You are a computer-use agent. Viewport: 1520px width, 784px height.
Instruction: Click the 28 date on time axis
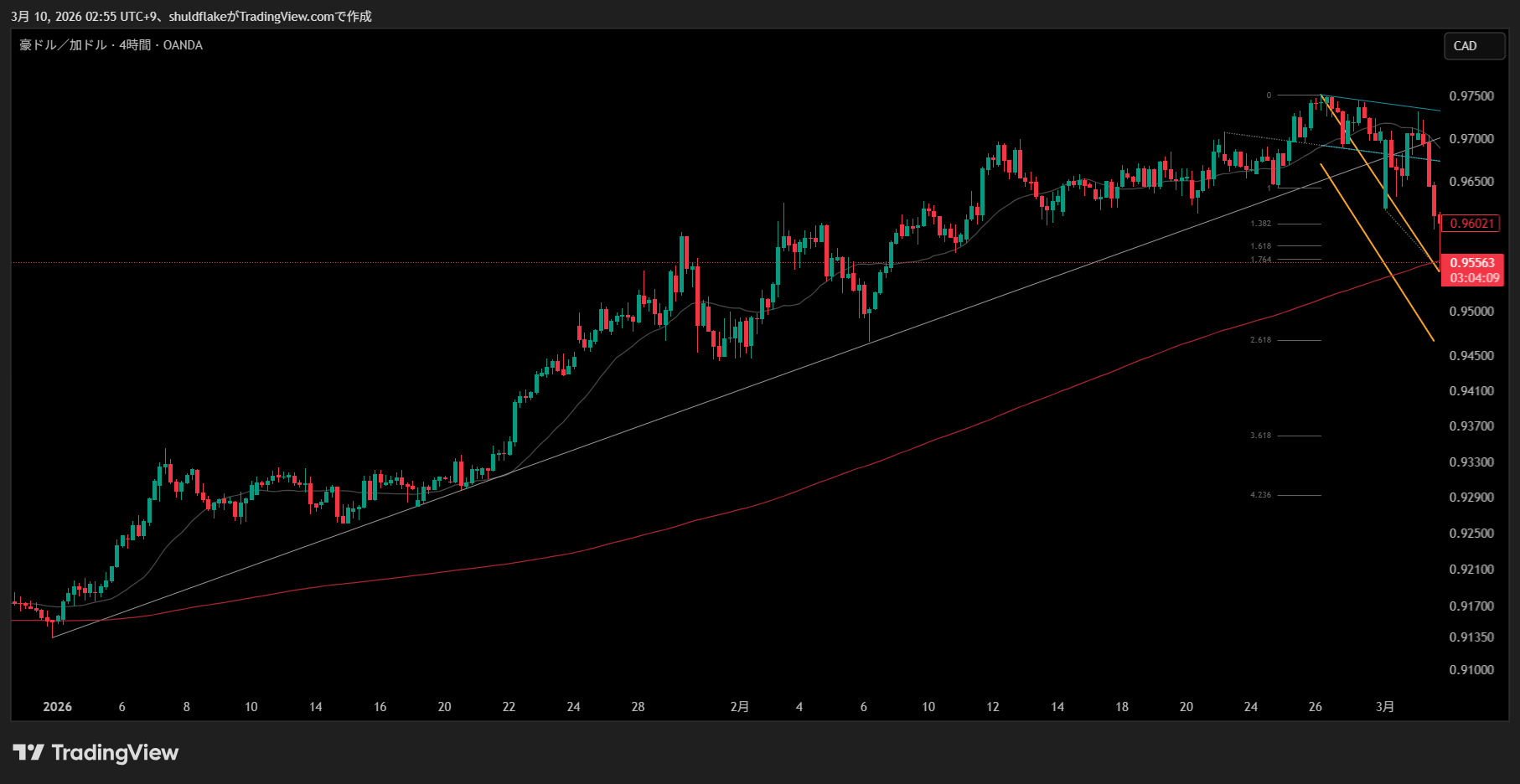click(638, 707)
